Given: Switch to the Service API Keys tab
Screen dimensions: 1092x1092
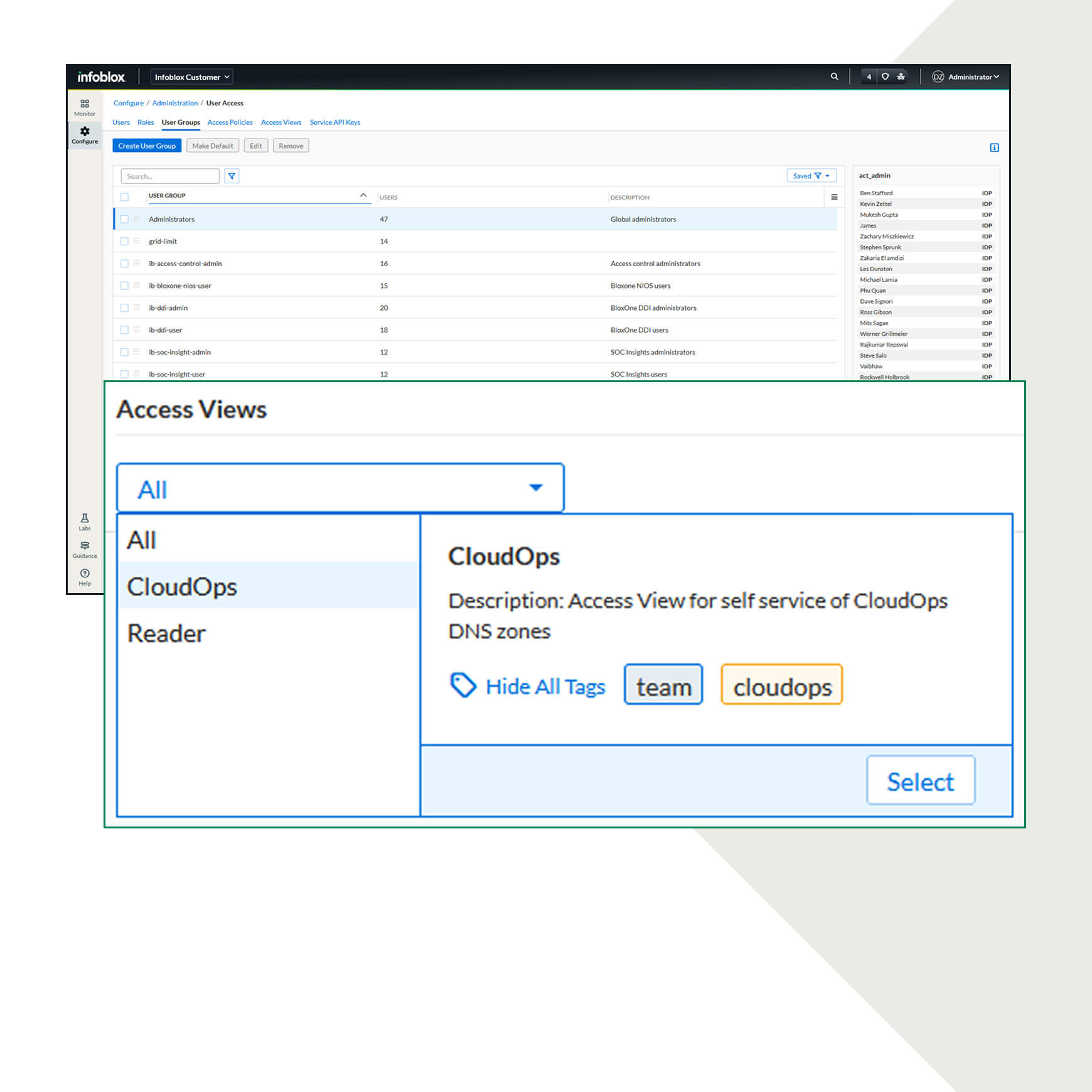Looking at the screenshot, I should point(335,122).
